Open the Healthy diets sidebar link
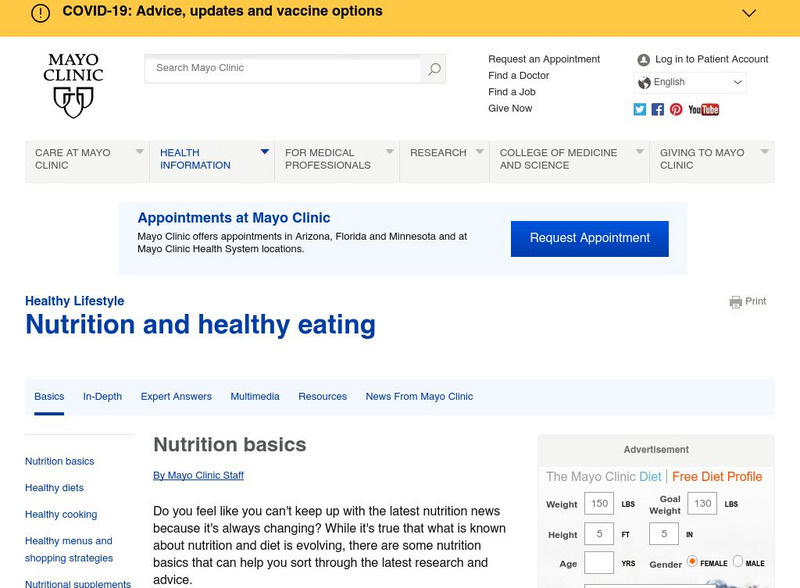The width and height of the screenshot is (800, 588). (x=54, y=488)
